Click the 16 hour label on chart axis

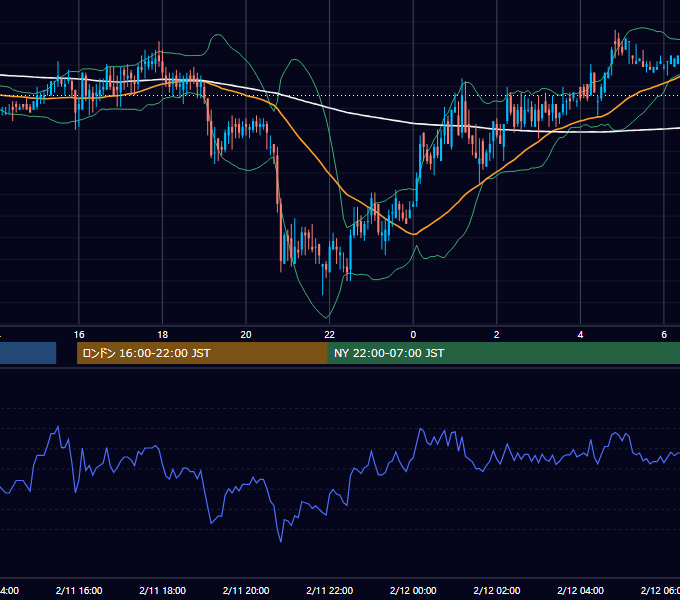[x=79, y=335]
